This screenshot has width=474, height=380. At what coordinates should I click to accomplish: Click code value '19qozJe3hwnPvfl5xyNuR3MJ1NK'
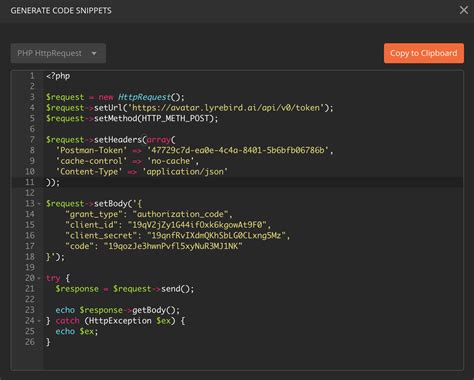point(173,246)
